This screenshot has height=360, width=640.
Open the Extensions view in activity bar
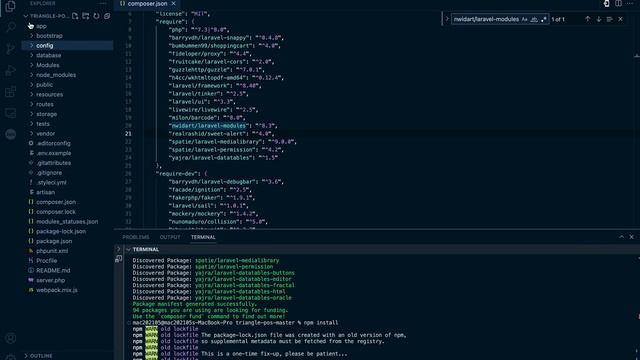click(x=11, y=91)
